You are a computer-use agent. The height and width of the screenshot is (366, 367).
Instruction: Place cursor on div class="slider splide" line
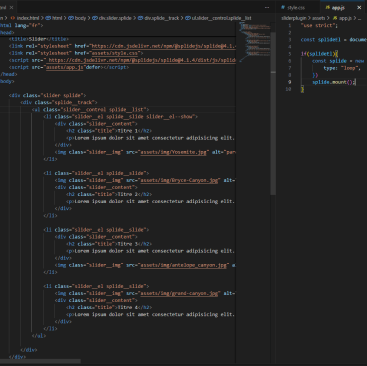pyautogui.click(x=47, y=95)
